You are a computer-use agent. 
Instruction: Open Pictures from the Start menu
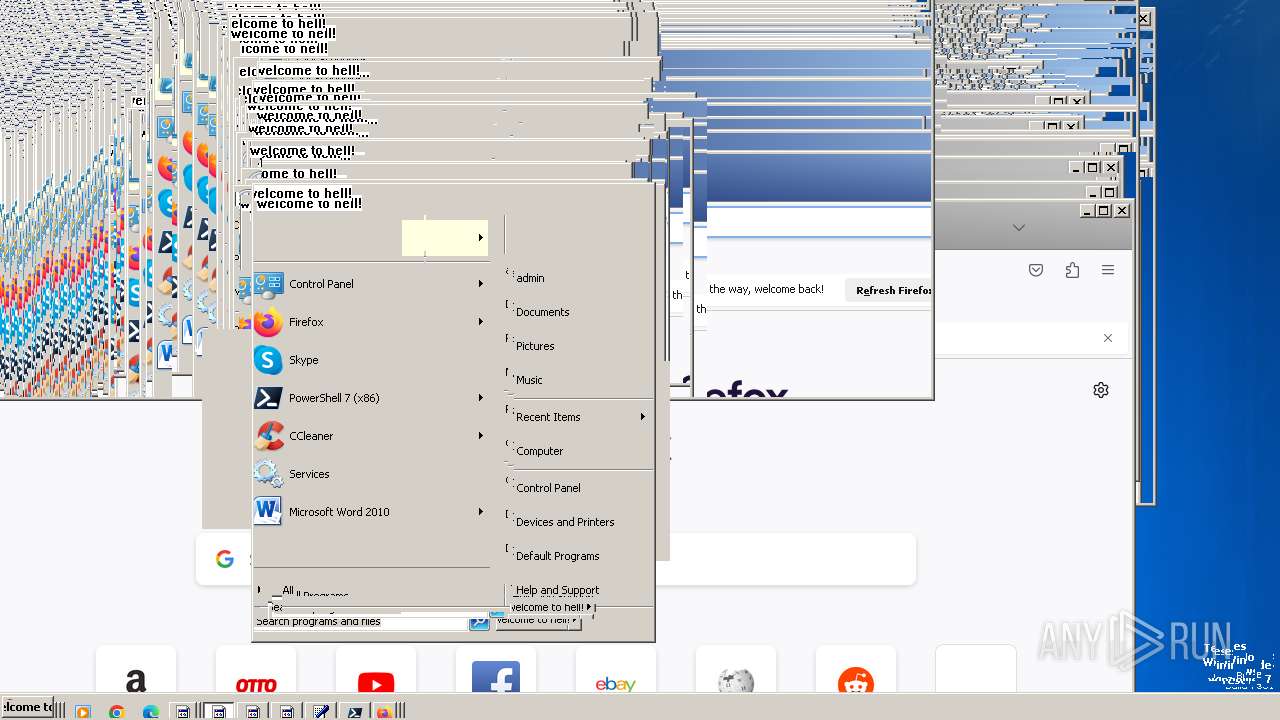coord(535,346)
